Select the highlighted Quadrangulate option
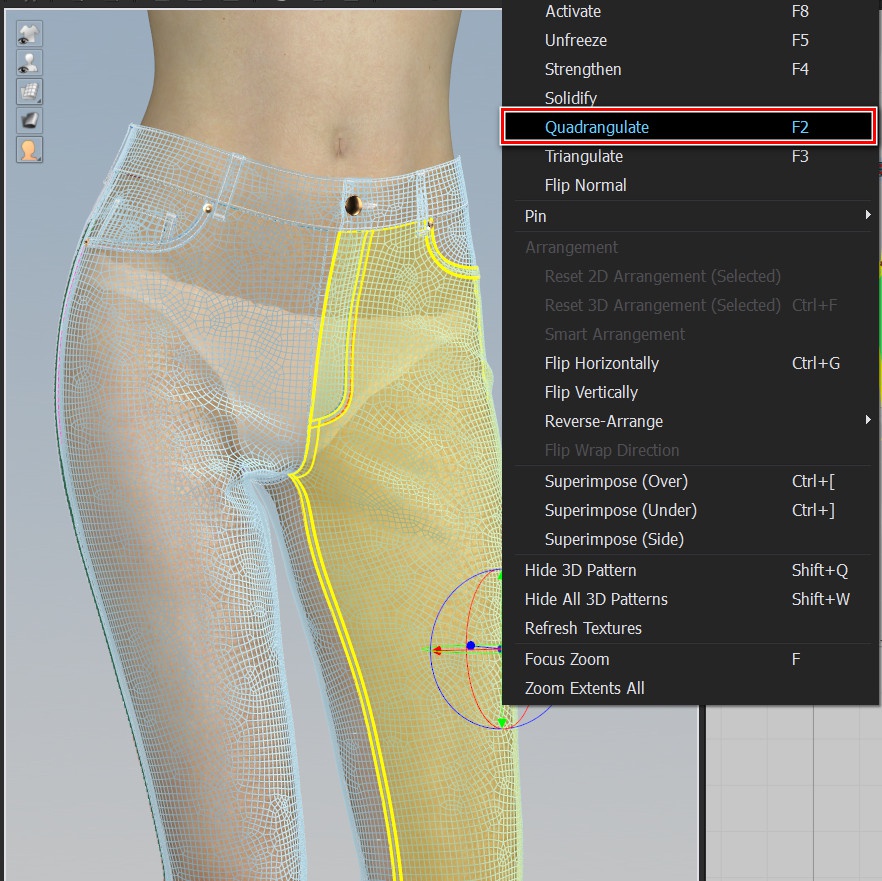Image resolution: width=882 pixels, height=881 pixels. 688,127
